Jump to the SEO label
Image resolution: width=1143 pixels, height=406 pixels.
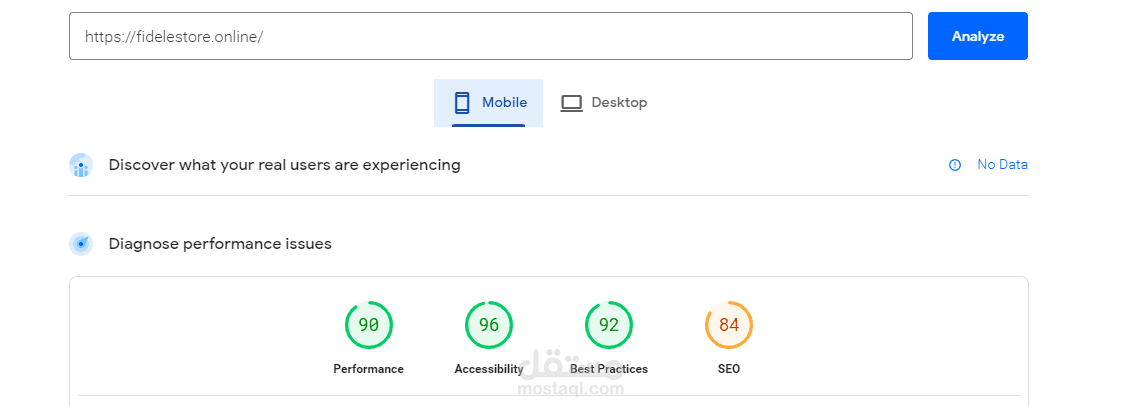(x=729, y=369)
